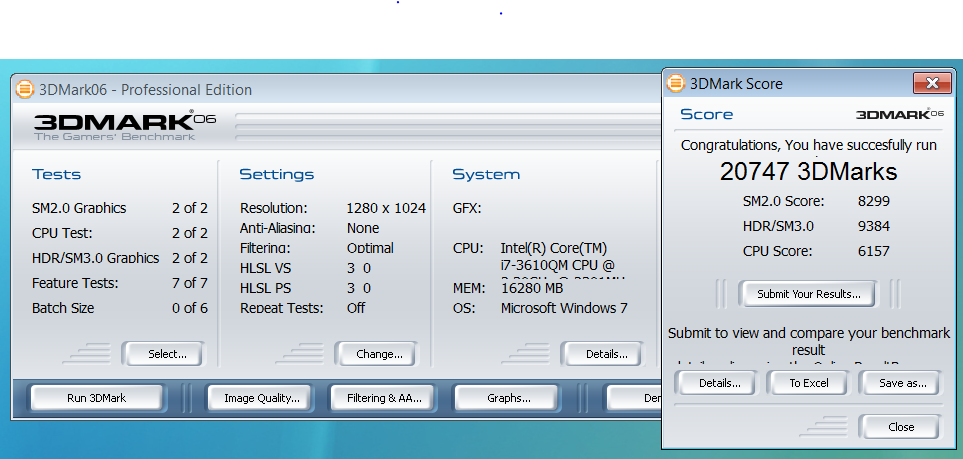Click HDR/SM3.0 Graphics test row

(x=120, y=258)
